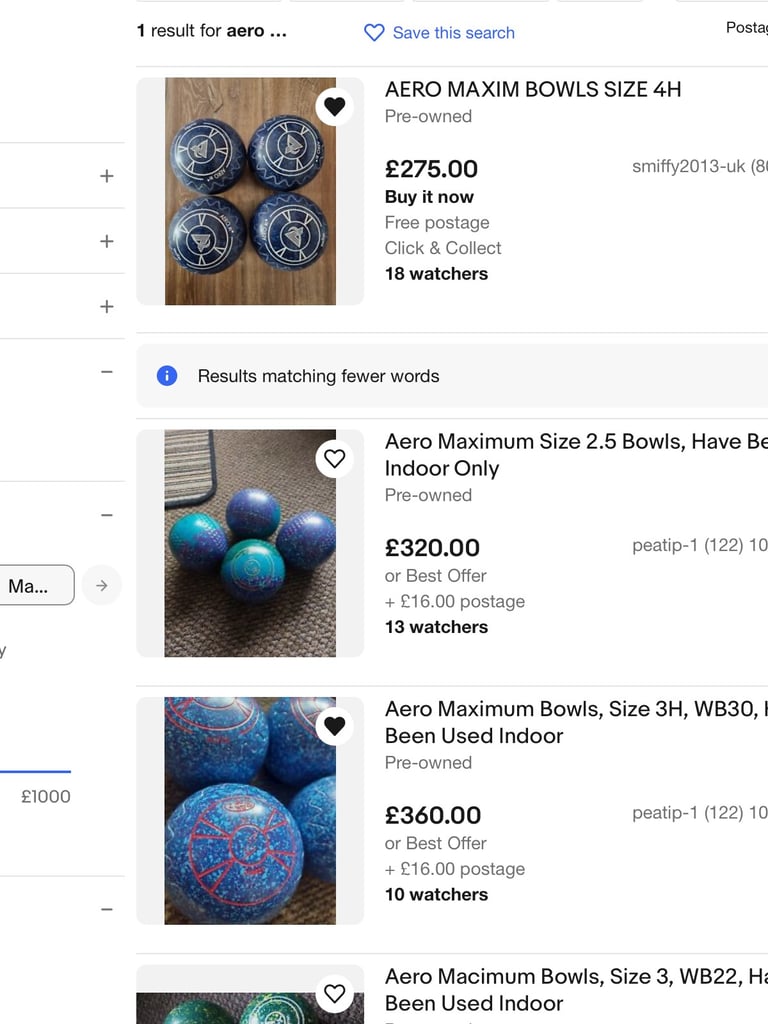Open thumbnail of blue speckled 3H bowls
The width and height of the screenshot is (768, 1024).
250,810
